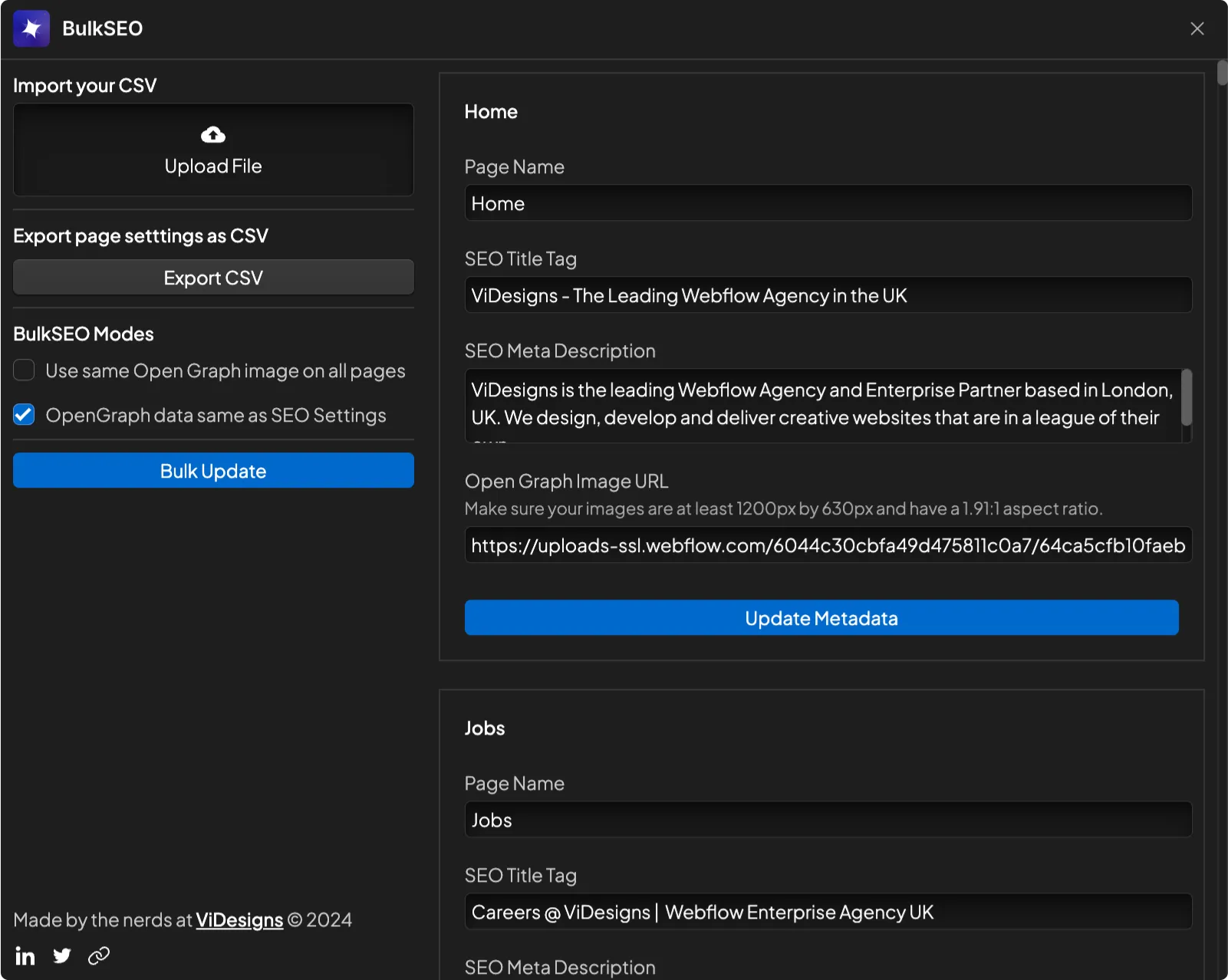Click Update Metadata for the Home page
The height and width of the screenshot is (980, 1228).
[821, 618]
